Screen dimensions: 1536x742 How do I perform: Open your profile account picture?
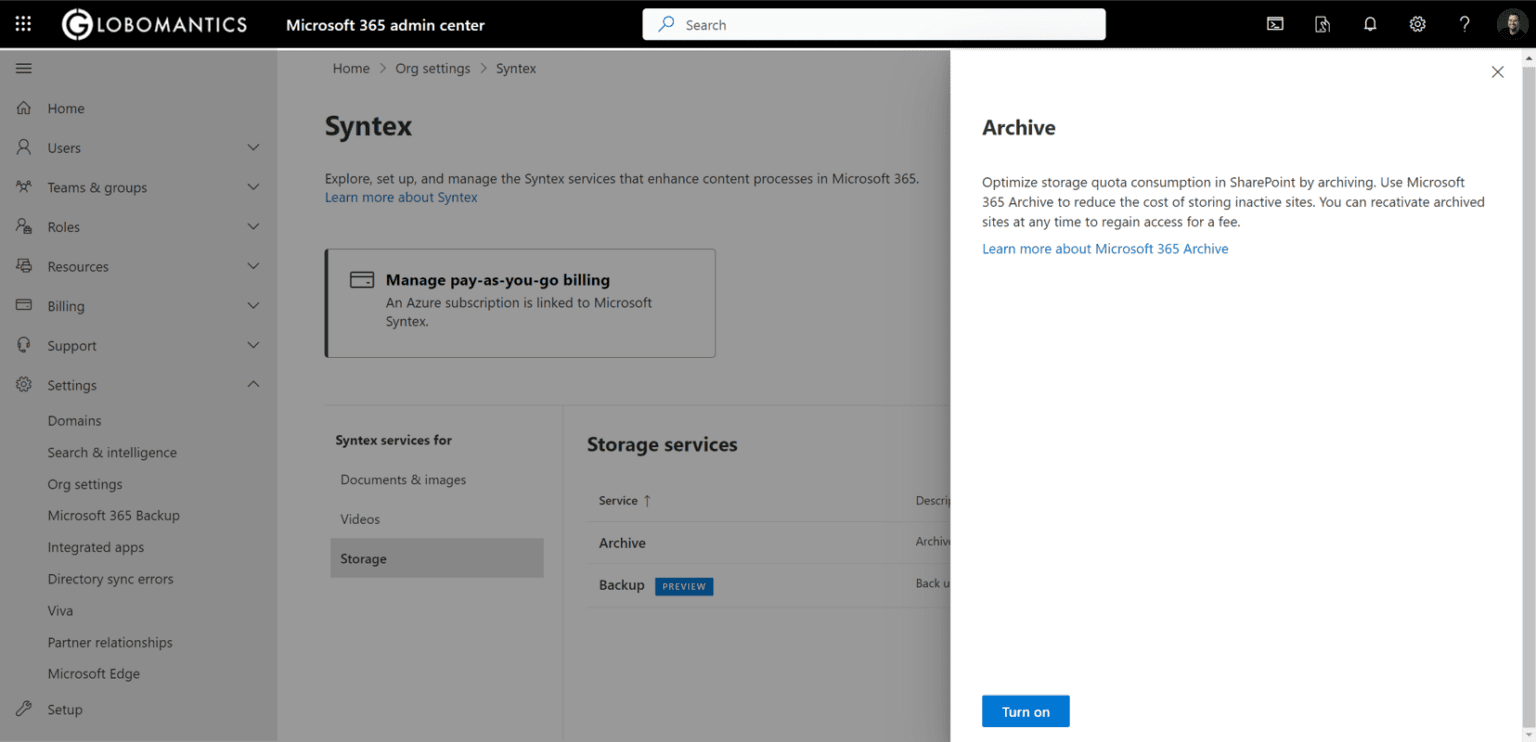point(1512,23)
